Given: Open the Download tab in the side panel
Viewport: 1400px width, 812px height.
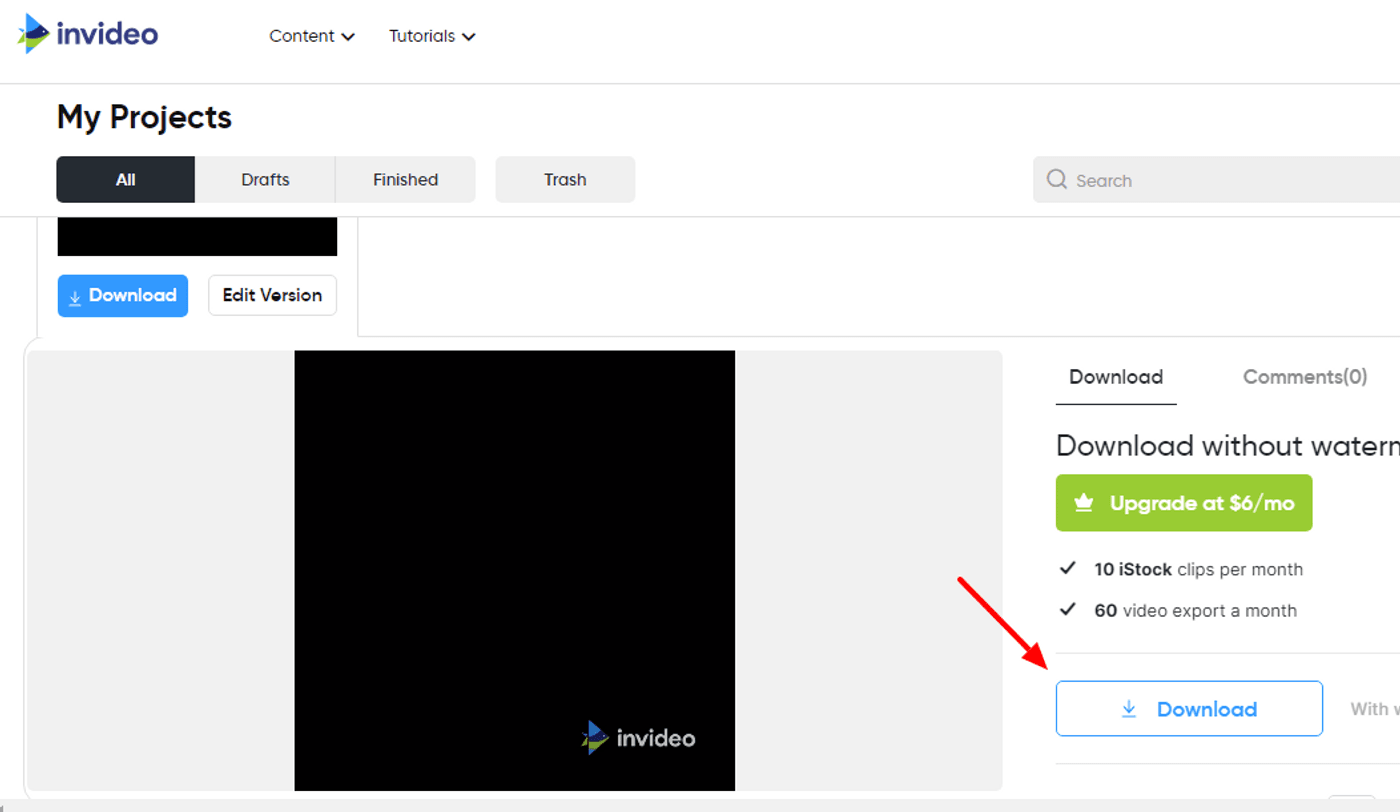Looking at the screenshot, I should [1116, 377].
